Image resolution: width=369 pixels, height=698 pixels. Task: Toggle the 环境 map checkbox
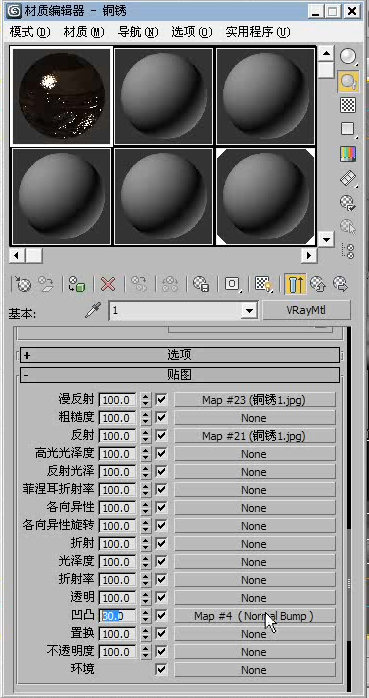[x=161, y=670]
